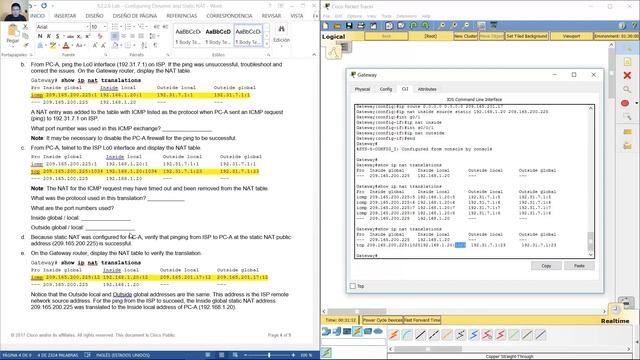Image resolution: width=640 pixels, height=360 pixels.
Task: Click the Format Painter brush icon
Action: tap(25, 45)
